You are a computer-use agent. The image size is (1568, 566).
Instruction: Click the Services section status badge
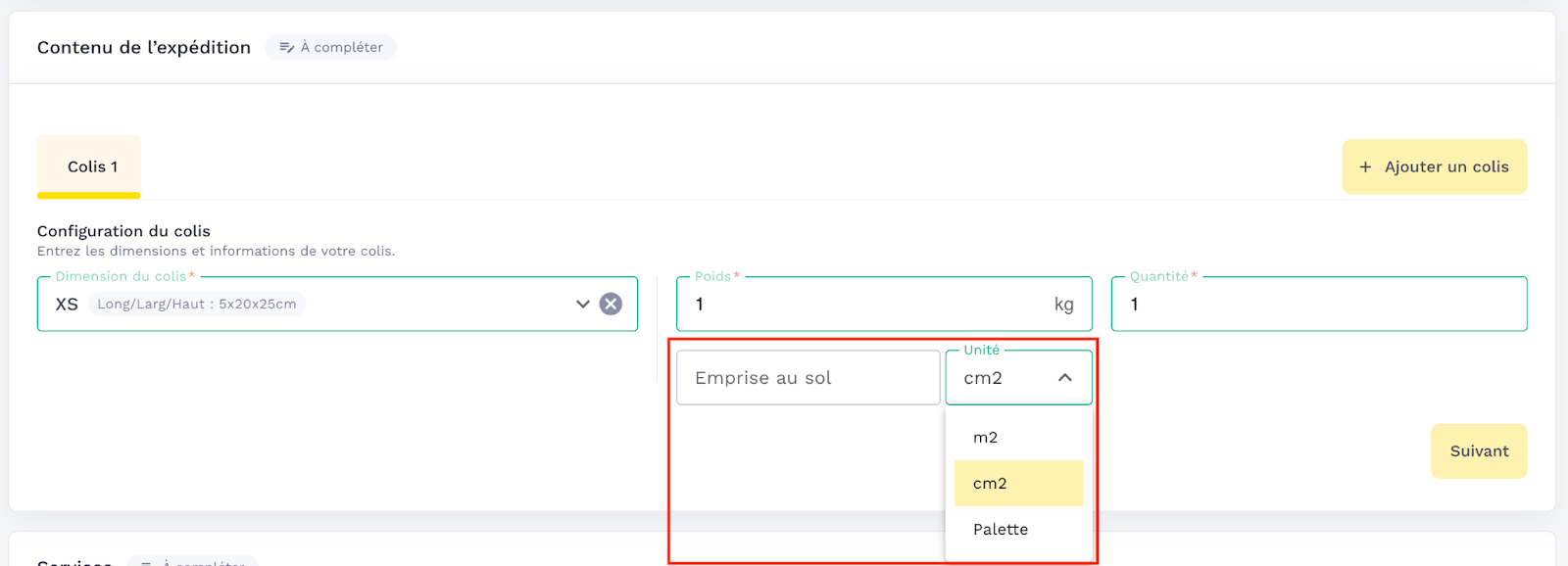(193, 561)
